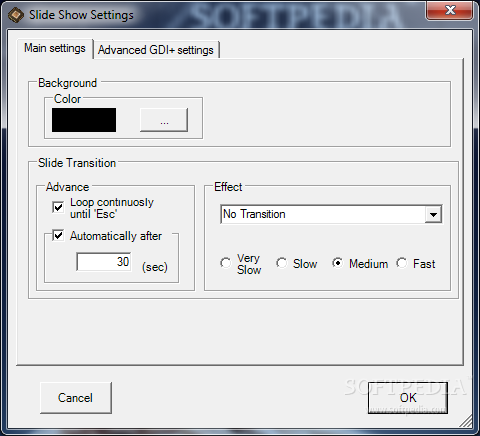Click the seconds field showing 30
480x436 pixels.
point(104,262)
